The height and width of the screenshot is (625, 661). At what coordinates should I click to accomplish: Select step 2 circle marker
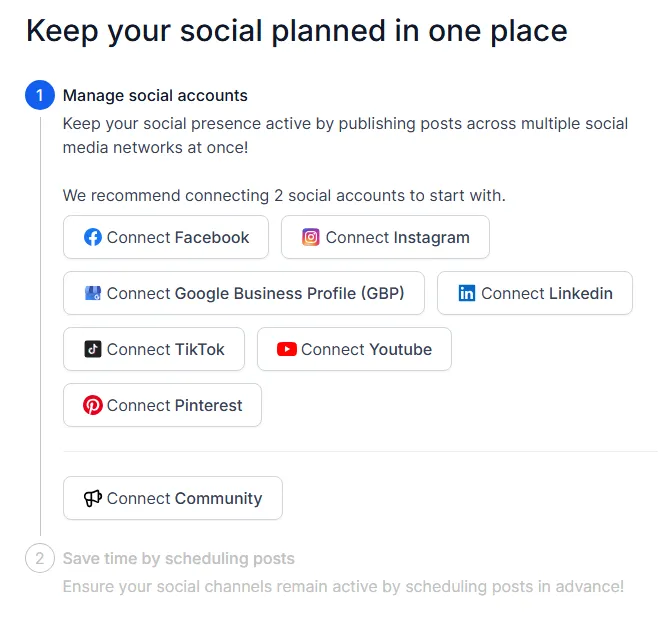tap(40, 558)
